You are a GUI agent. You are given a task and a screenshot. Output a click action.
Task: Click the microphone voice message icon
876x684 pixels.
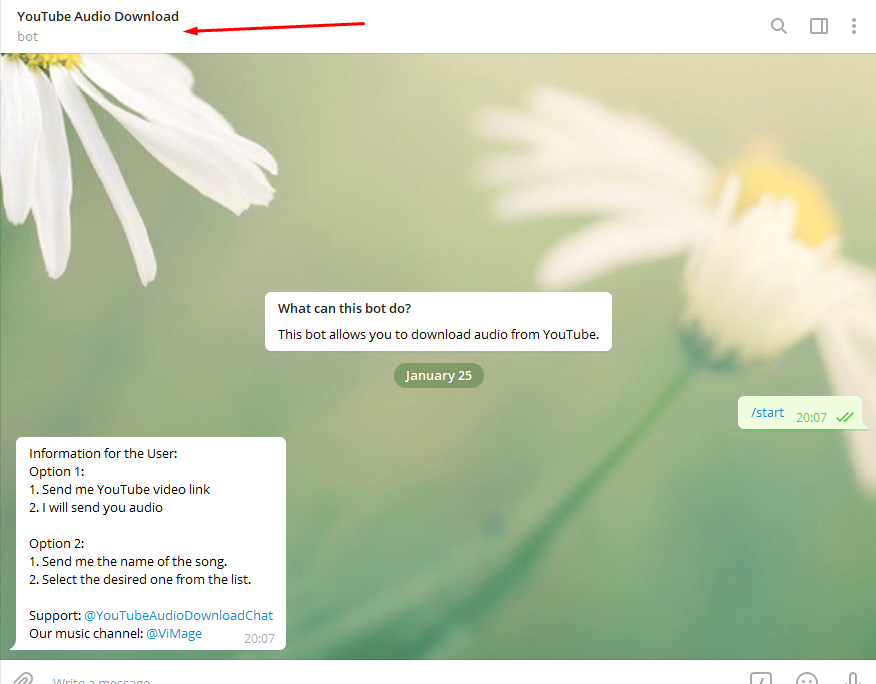click(853, 679)
